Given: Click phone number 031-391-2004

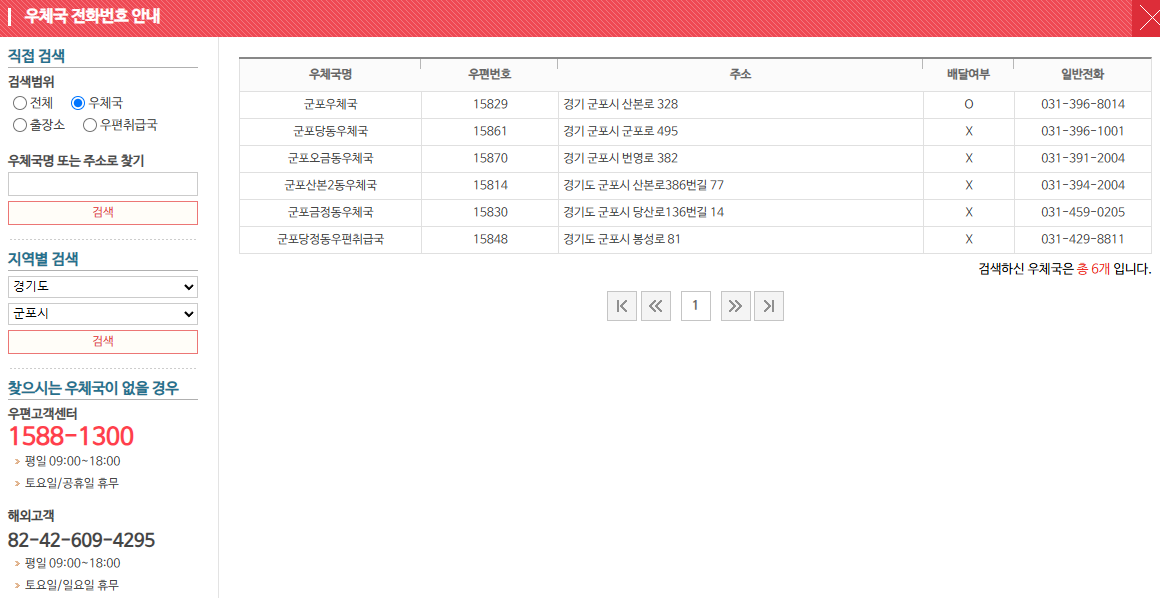Looking at the screenshot, I should coord(1083,158).
